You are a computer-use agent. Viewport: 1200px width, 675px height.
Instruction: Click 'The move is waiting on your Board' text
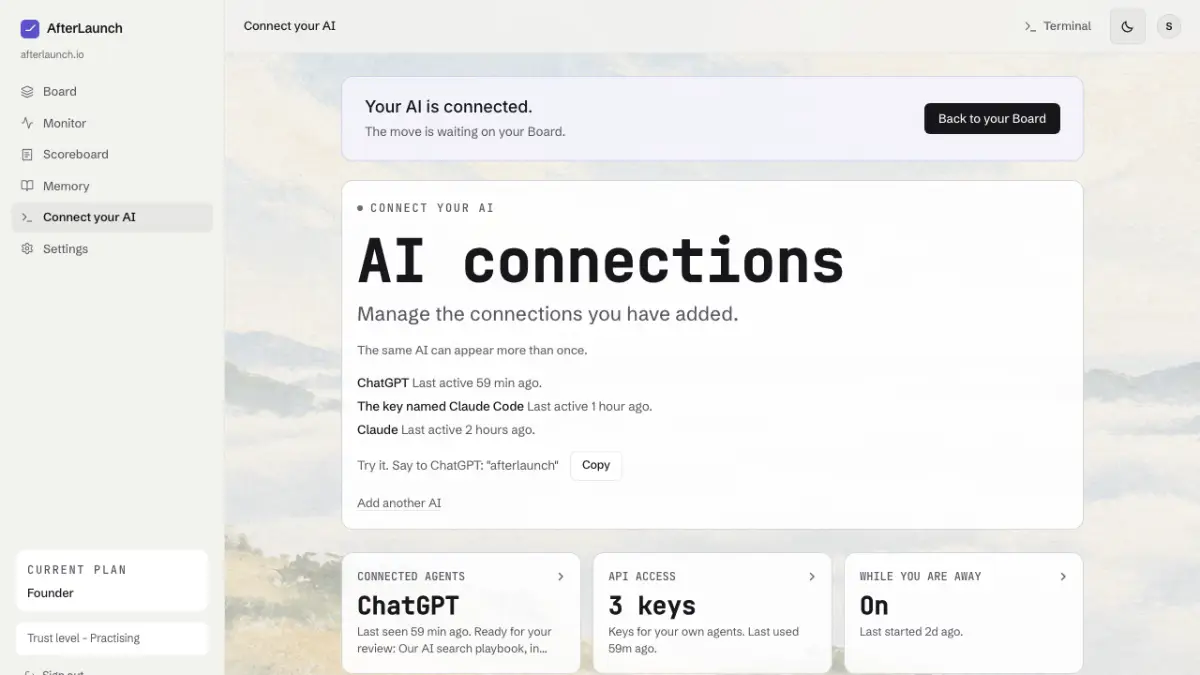[x=465, y=131]
